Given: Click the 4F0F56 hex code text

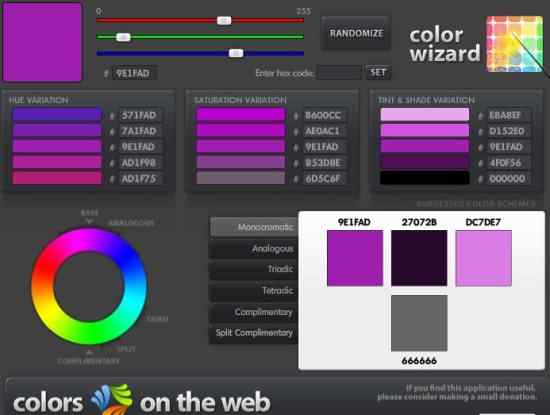Looking at the screenshot, I should pyautogui.click(x=505, y=163).
